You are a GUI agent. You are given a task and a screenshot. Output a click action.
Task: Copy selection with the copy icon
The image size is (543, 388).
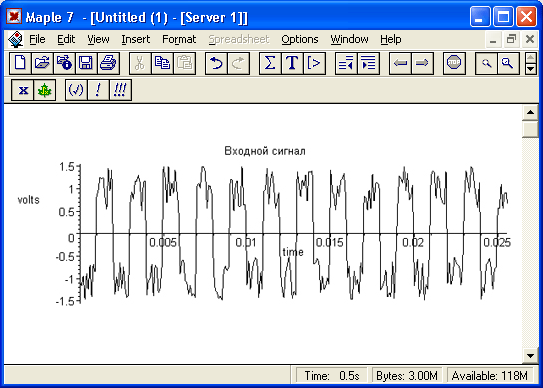coord(162,63)
